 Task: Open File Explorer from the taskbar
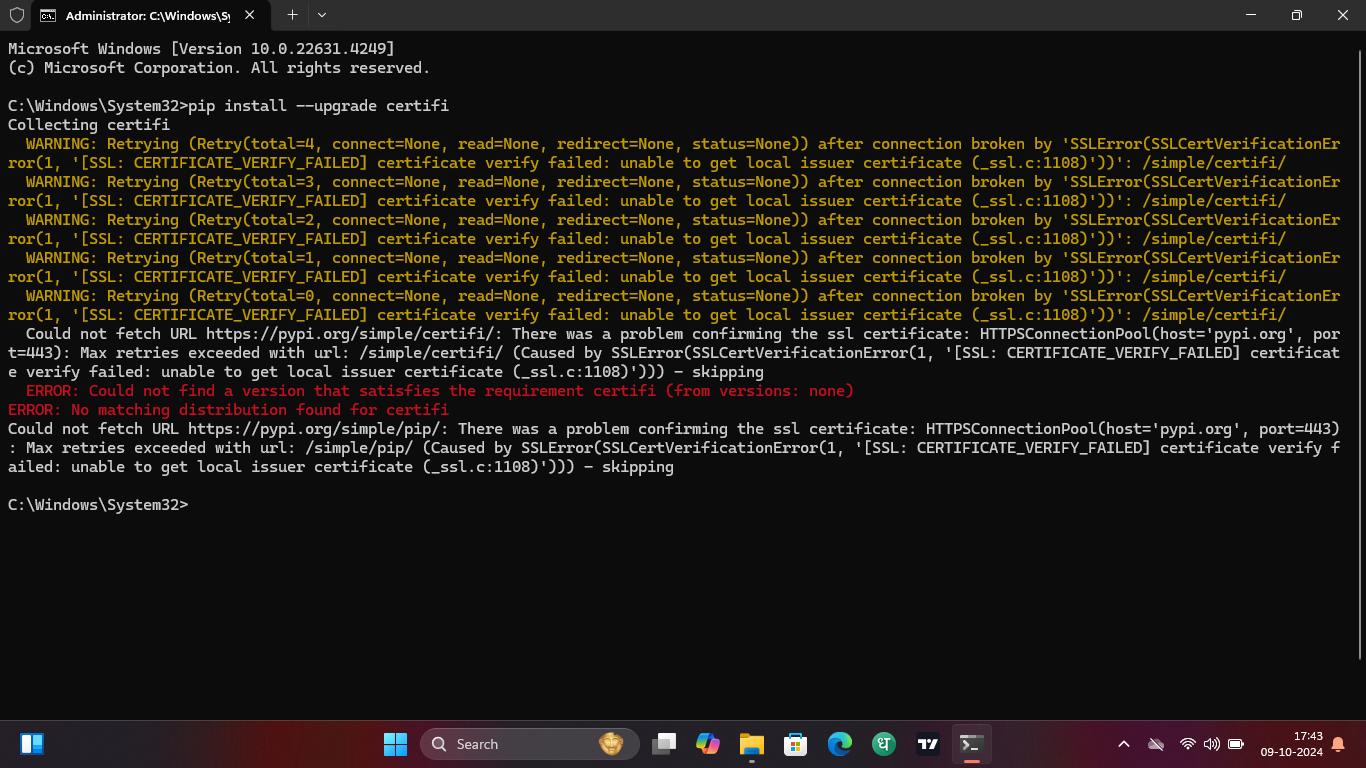(x=752, y=744)
